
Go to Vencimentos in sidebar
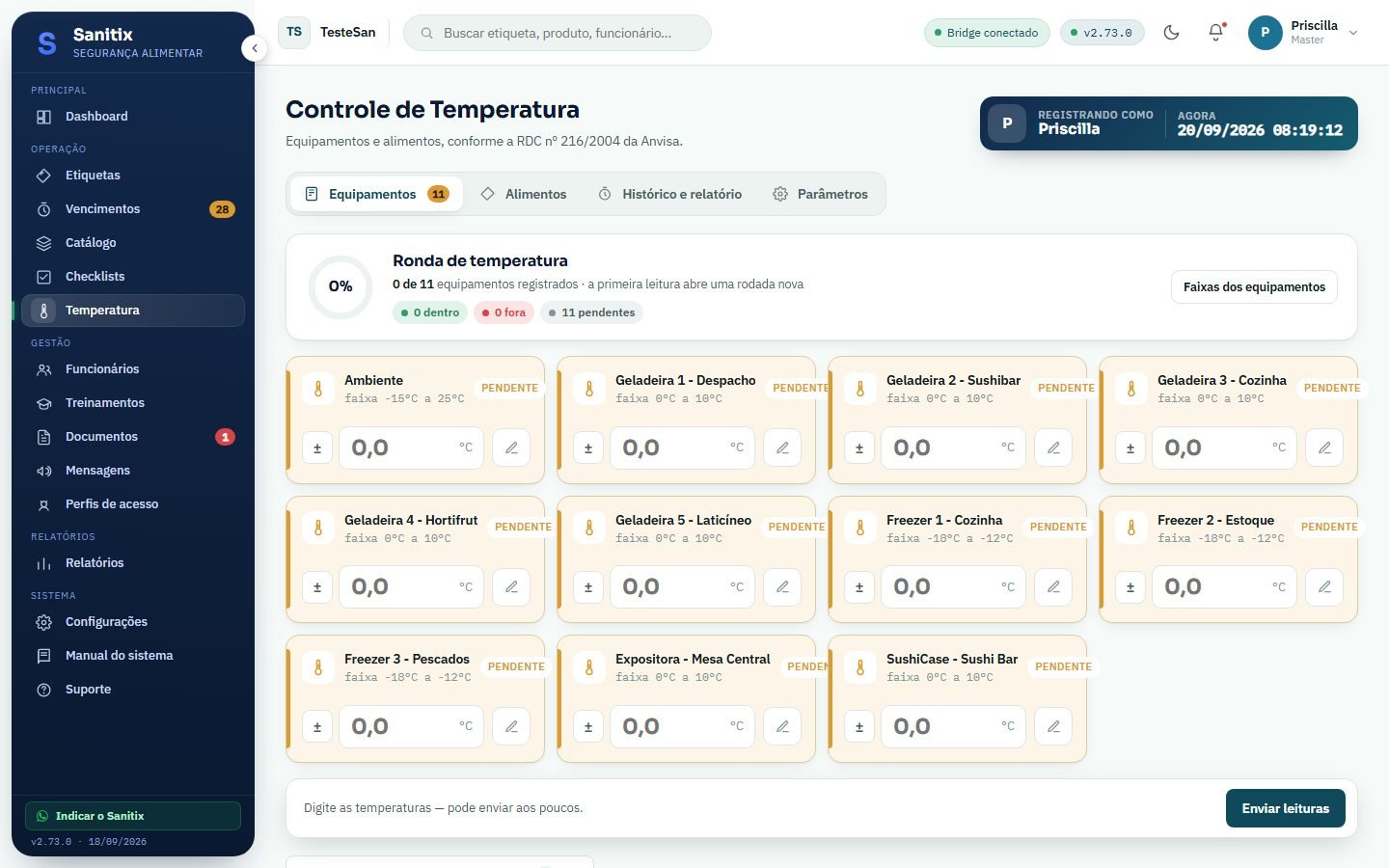pyautogui.click(x=133, y=209)
